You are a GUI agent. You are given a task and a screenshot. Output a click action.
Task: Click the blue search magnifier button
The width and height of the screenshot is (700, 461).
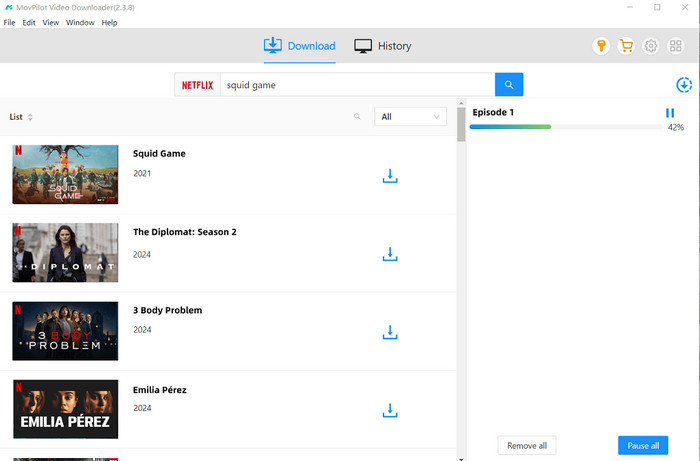(509, 84)
